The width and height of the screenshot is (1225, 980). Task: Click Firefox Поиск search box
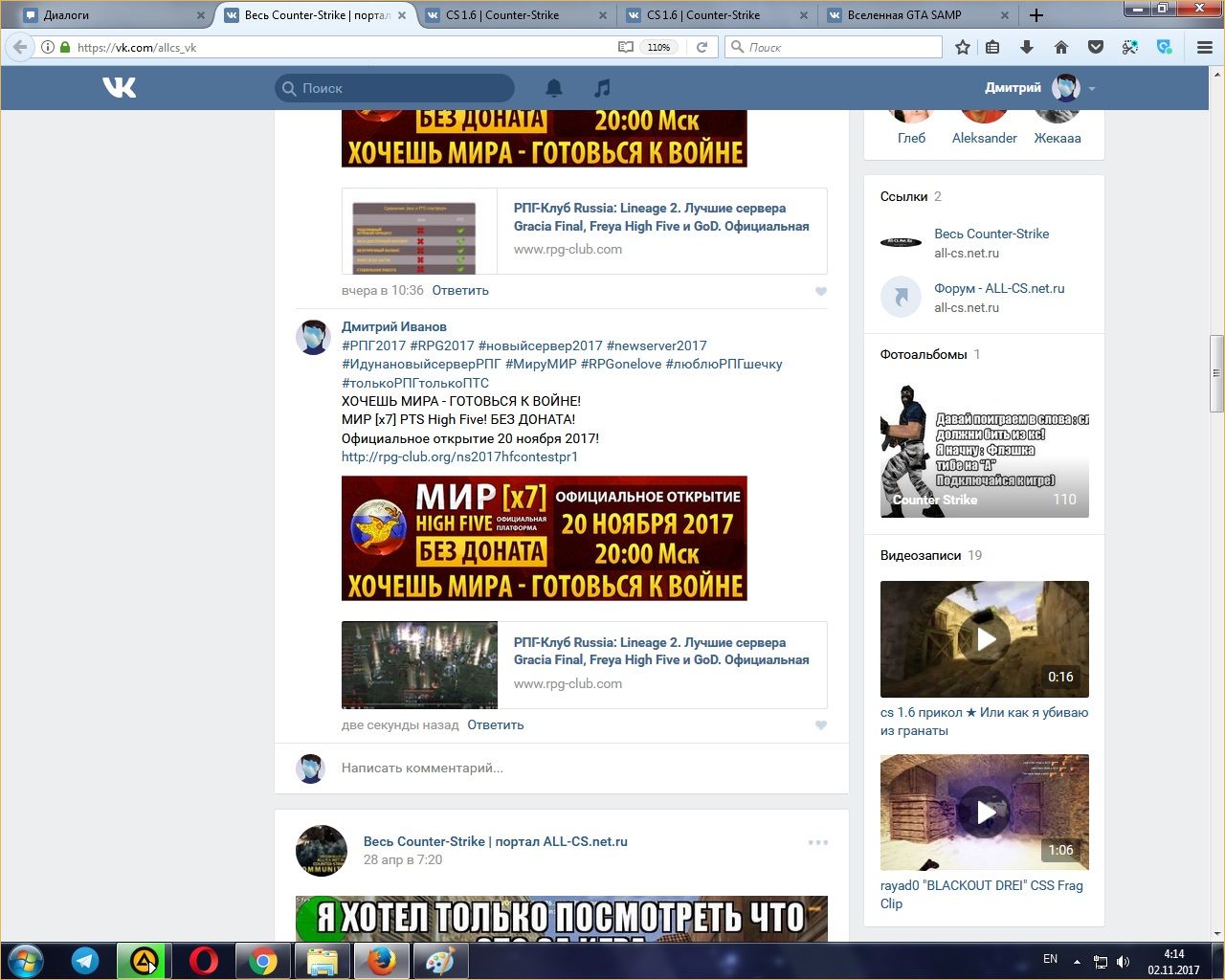(x=834, y=47)
